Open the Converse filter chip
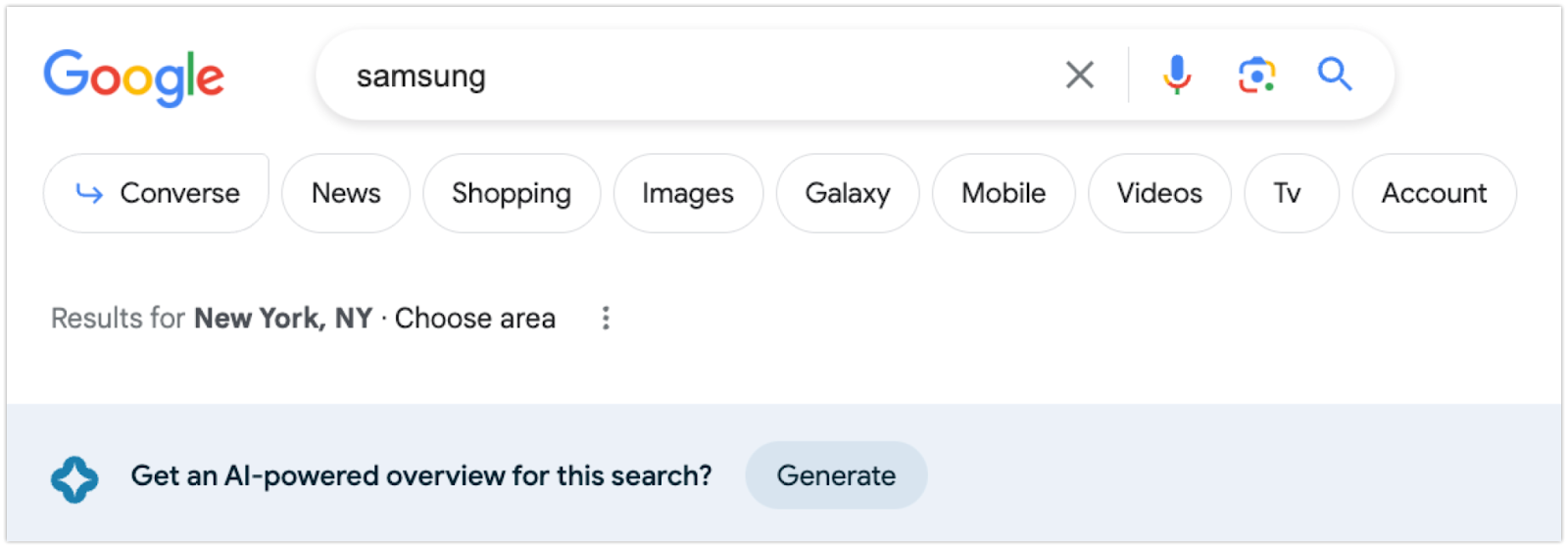Viewport: 1568px width, 548px height. [156, 193]
